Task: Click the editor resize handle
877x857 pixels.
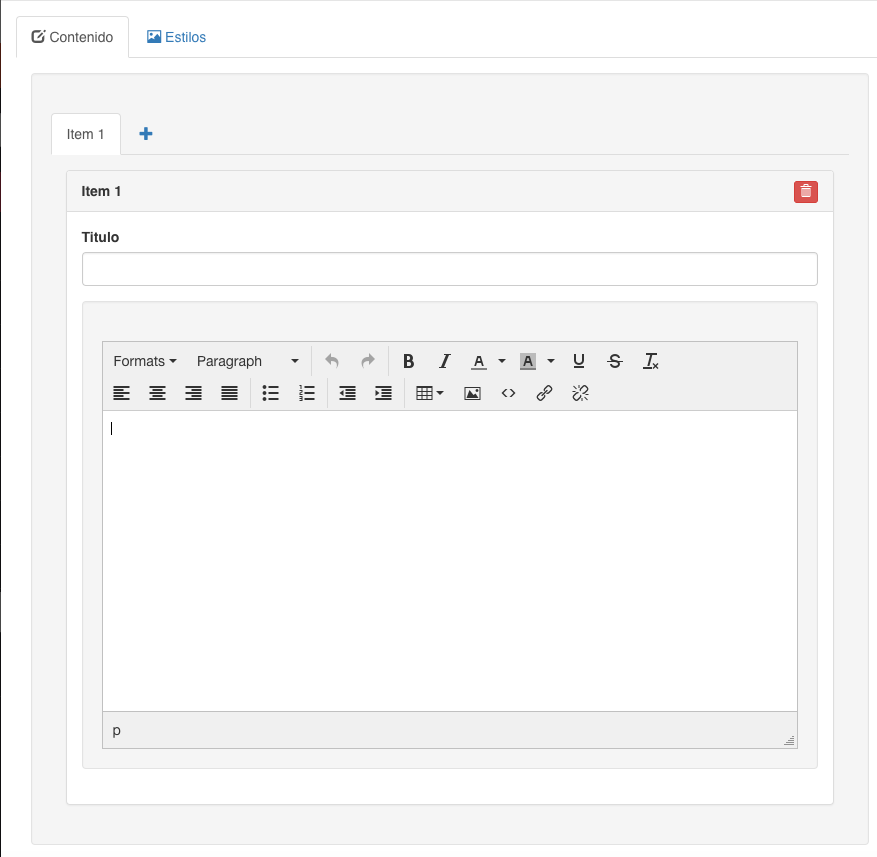Action: (x=789, y=740)
